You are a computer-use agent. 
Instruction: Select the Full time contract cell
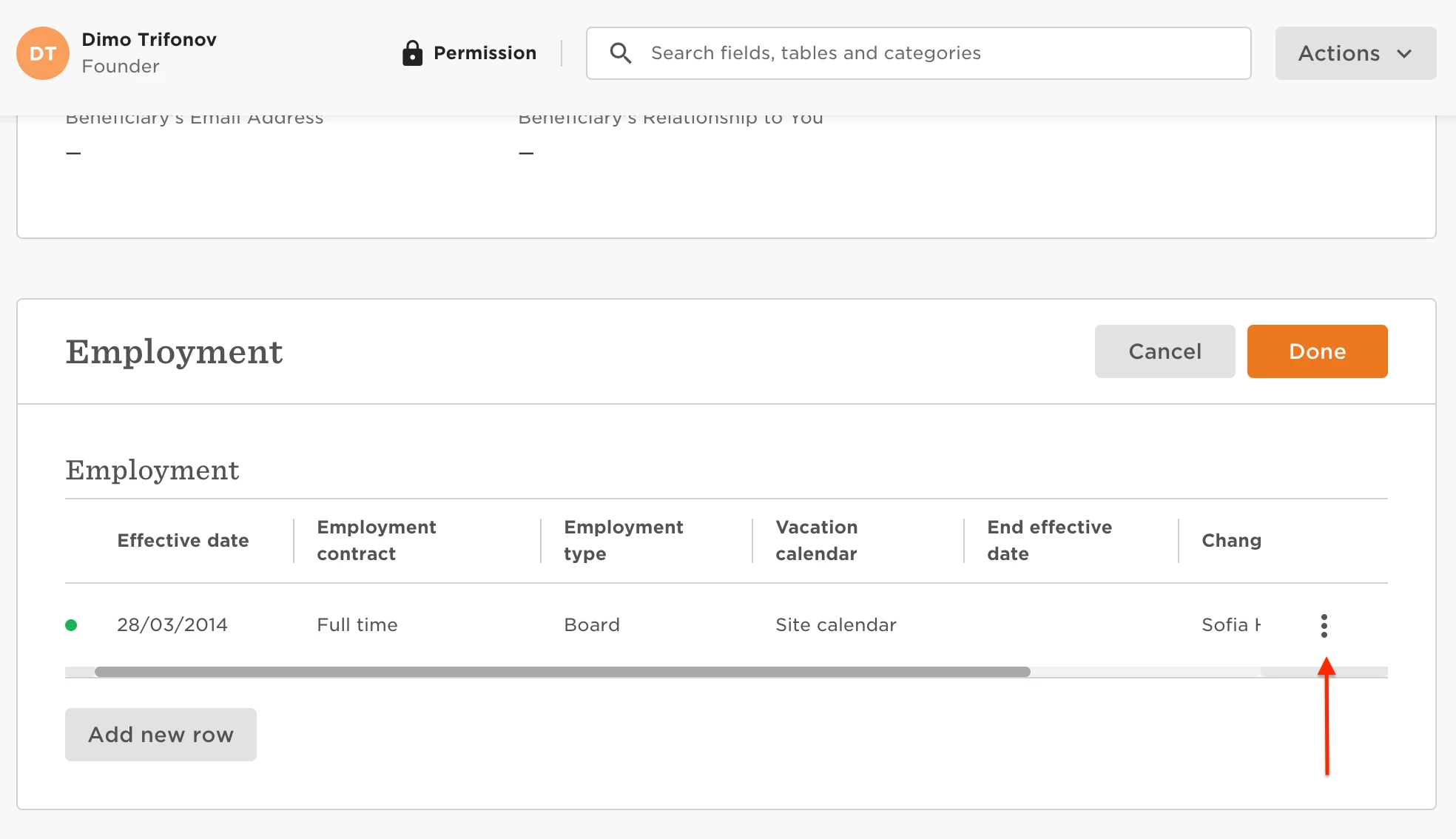[357, 625]
